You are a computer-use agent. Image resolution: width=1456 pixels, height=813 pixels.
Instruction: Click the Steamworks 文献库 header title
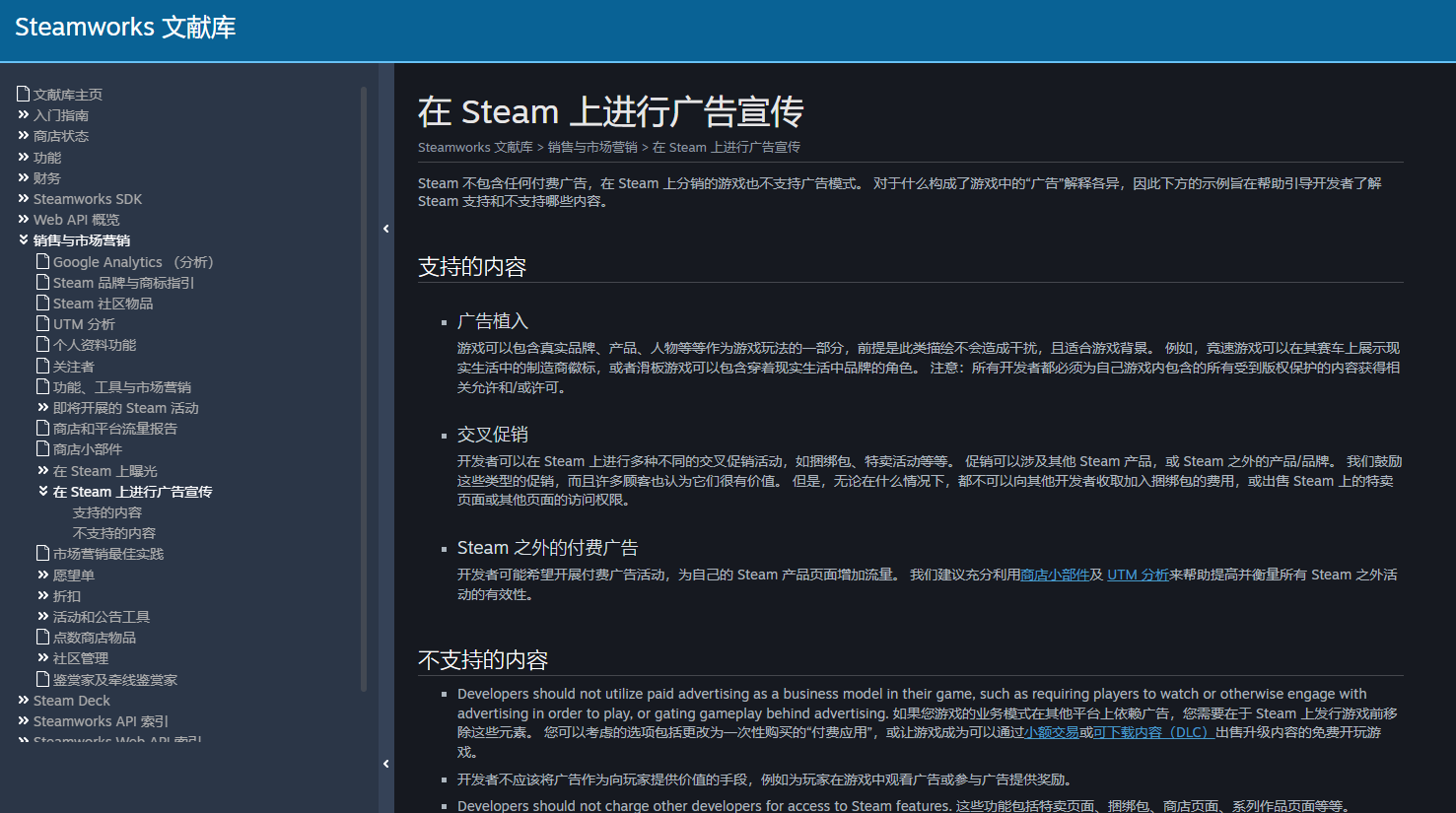pos(125,28)
